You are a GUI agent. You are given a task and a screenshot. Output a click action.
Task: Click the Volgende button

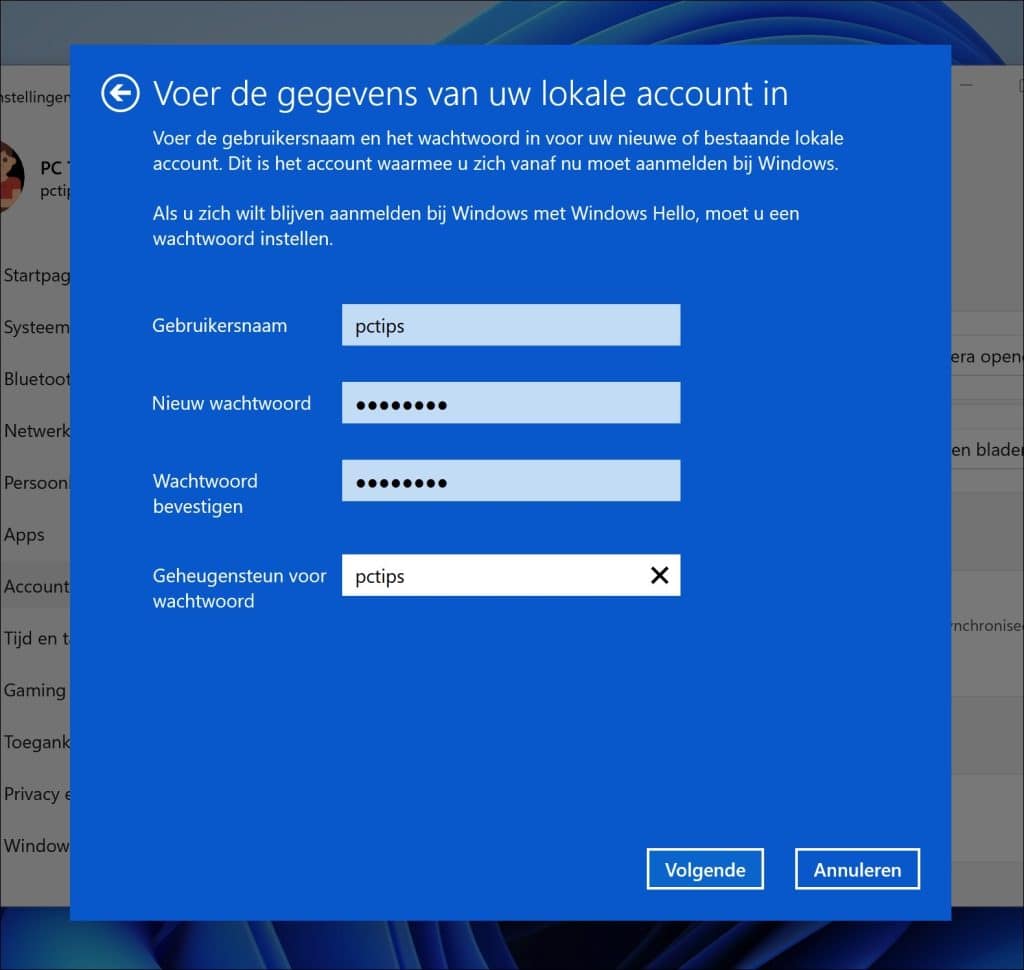705,869
